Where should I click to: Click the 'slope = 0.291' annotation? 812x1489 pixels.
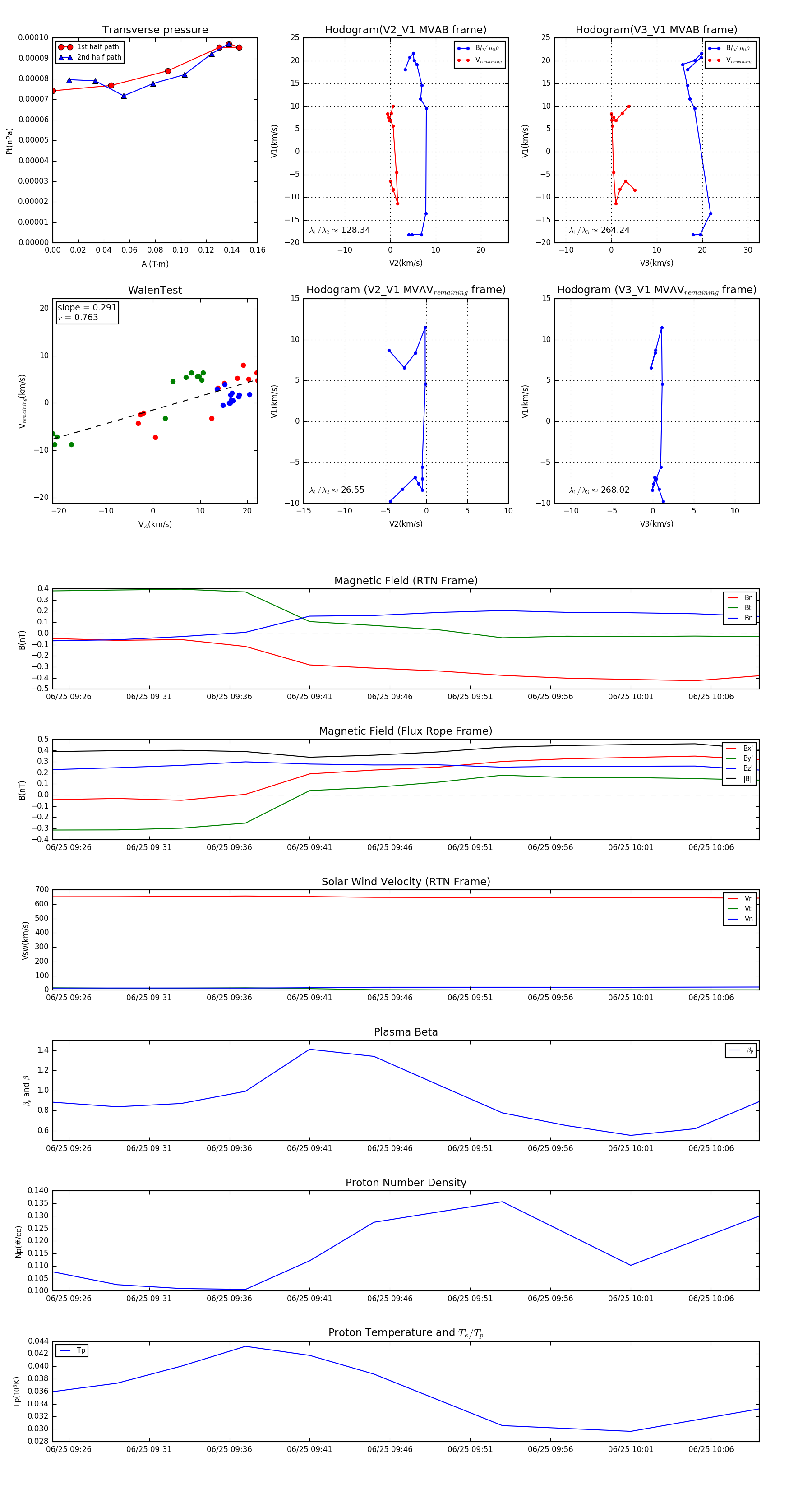click(87, 308)
